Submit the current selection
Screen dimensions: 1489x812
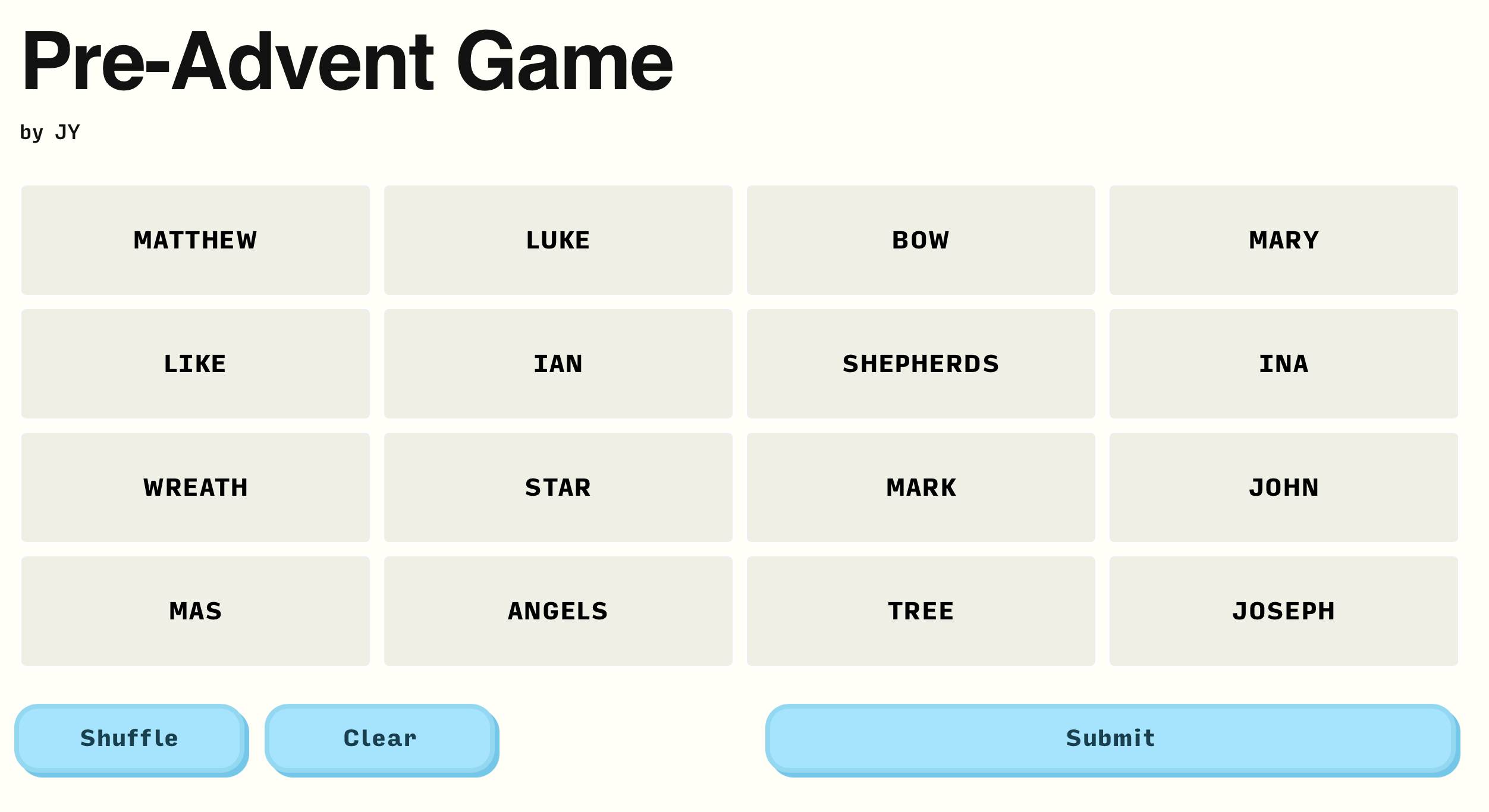click(1111, 738)
